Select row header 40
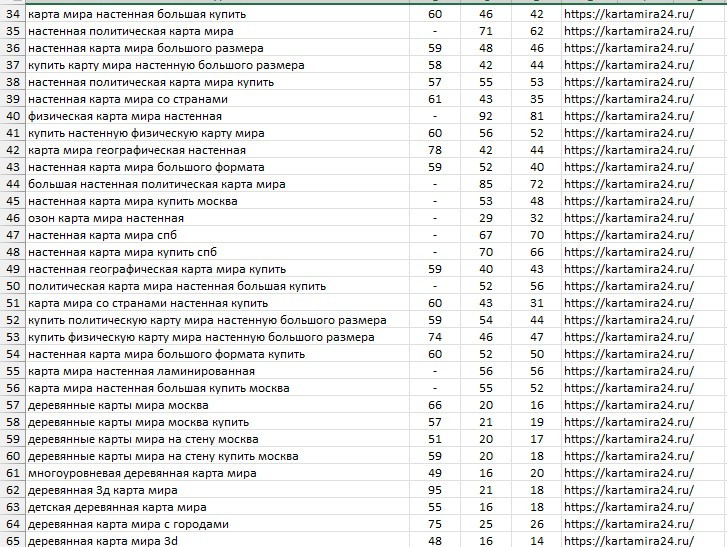 (x=13, y=116)
